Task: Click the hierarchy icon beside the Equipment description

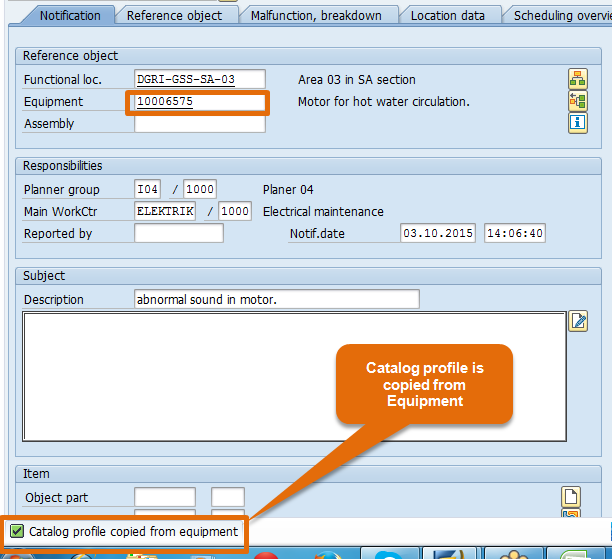Action: 577,101
